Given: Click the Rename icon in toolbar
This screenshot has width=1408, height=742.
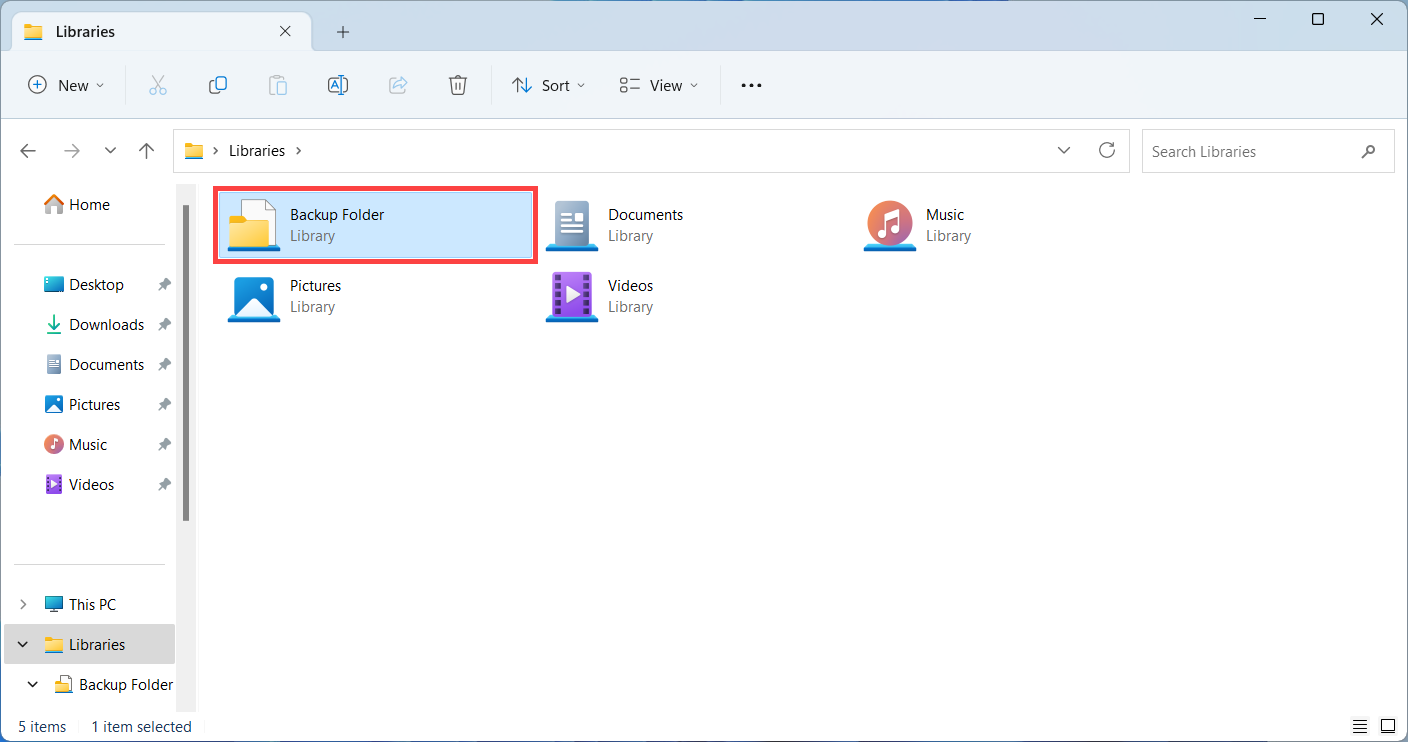Looking at the screenshot, I should 338,86.
